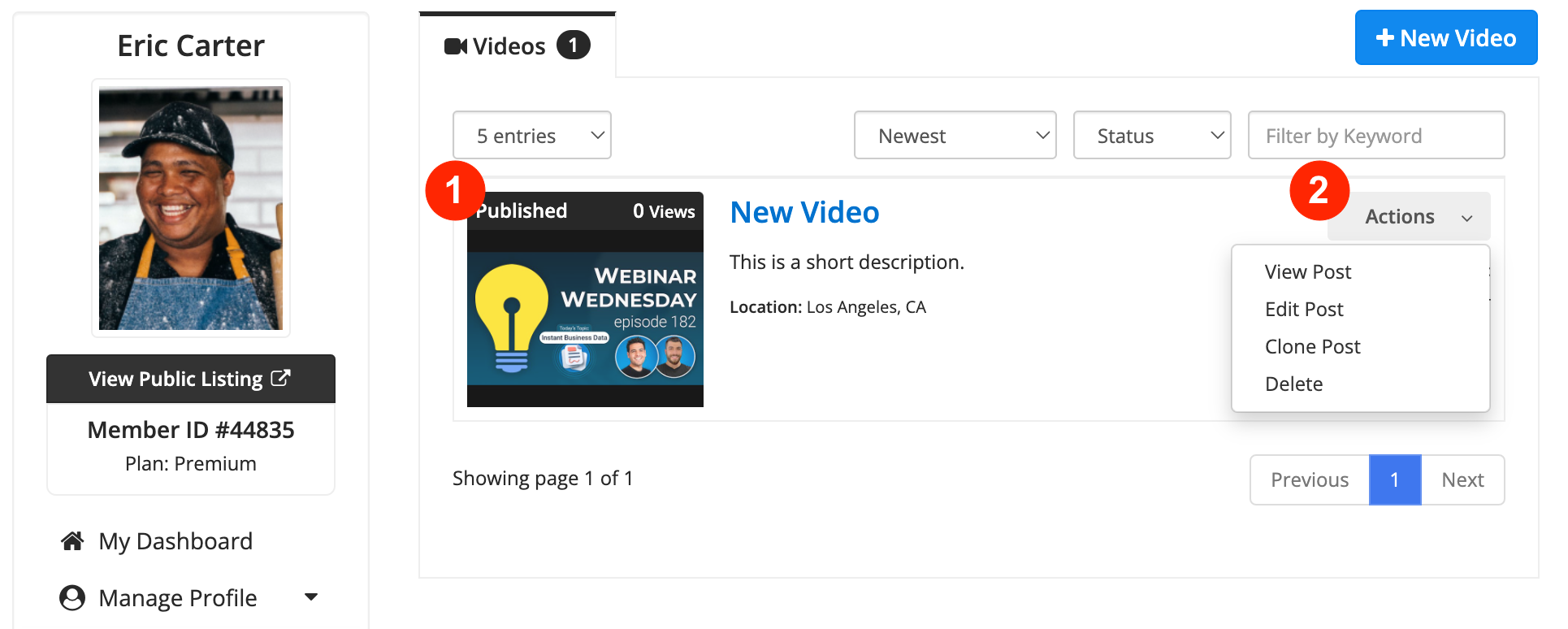Choose Edit Post from Actions menu
This screenshot has width=1568, height=629.
click(x=1303, y=309)
